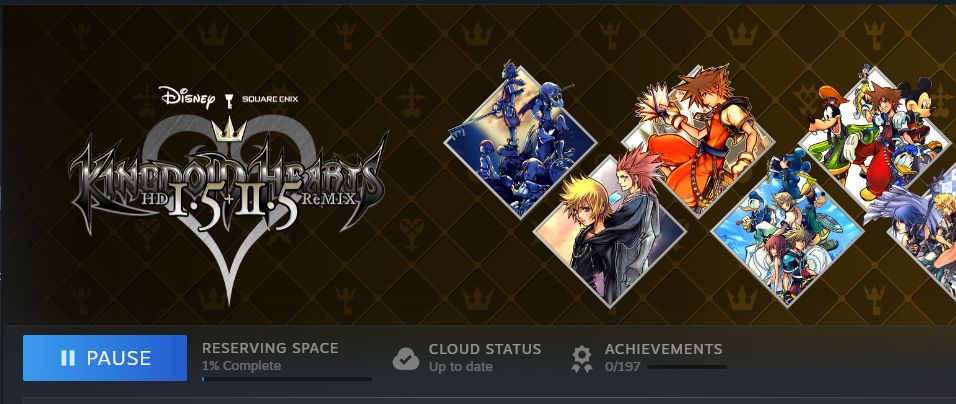Viewport: 956px width, 404px height.
Task: Click the keyhole icon between Disney and Square Enix
Action: [x=229, y=100]
